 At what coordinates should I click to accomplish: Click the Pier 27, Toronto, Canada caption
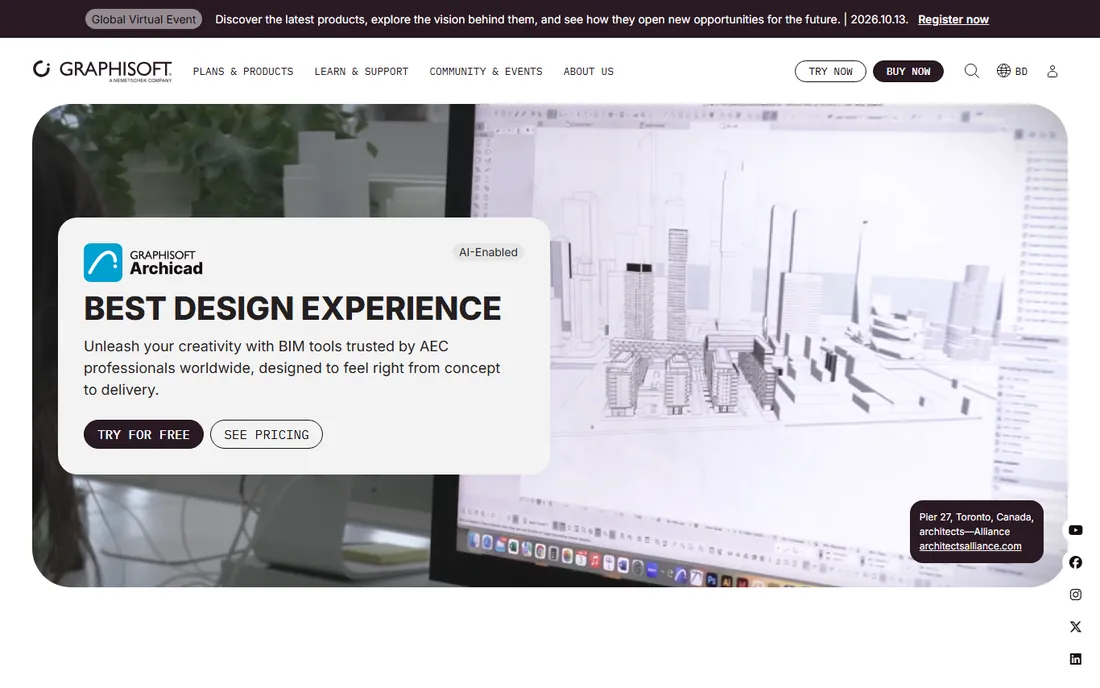[x=976, y=517]
